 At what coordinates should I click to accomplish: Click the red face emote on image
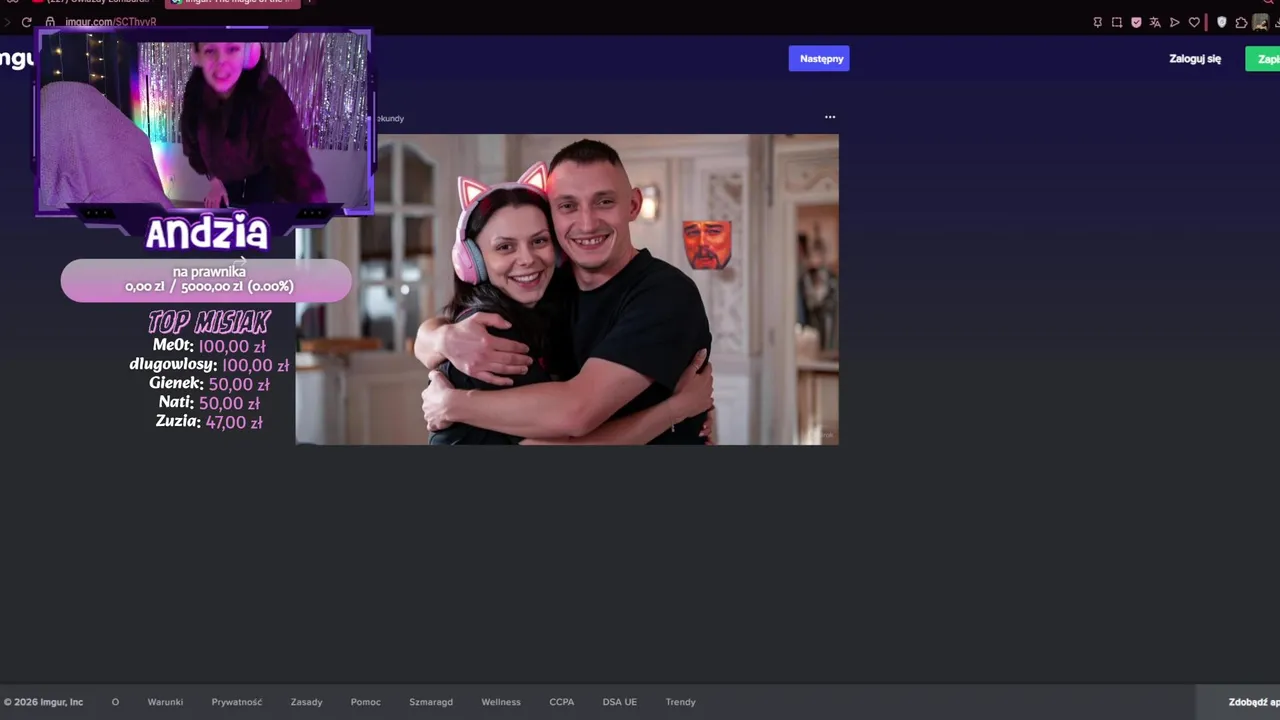[707, 246]
